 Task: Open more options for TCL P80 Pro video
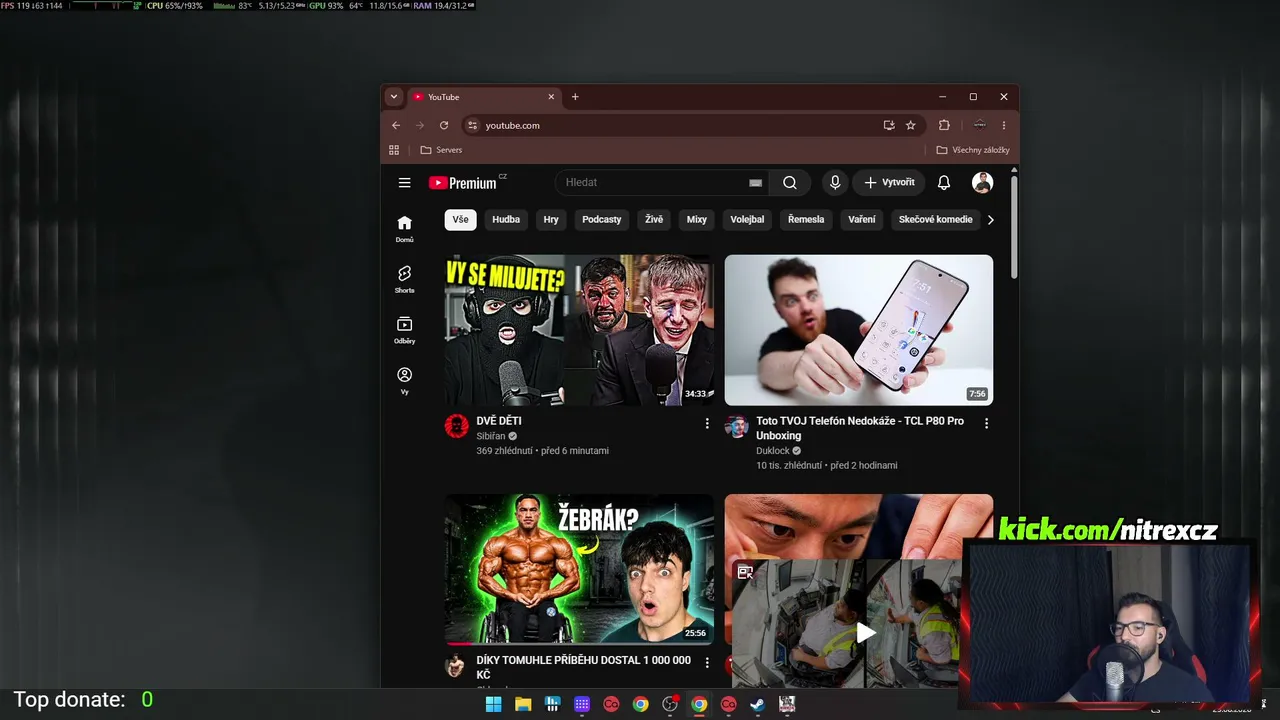(x=986, y=424)
